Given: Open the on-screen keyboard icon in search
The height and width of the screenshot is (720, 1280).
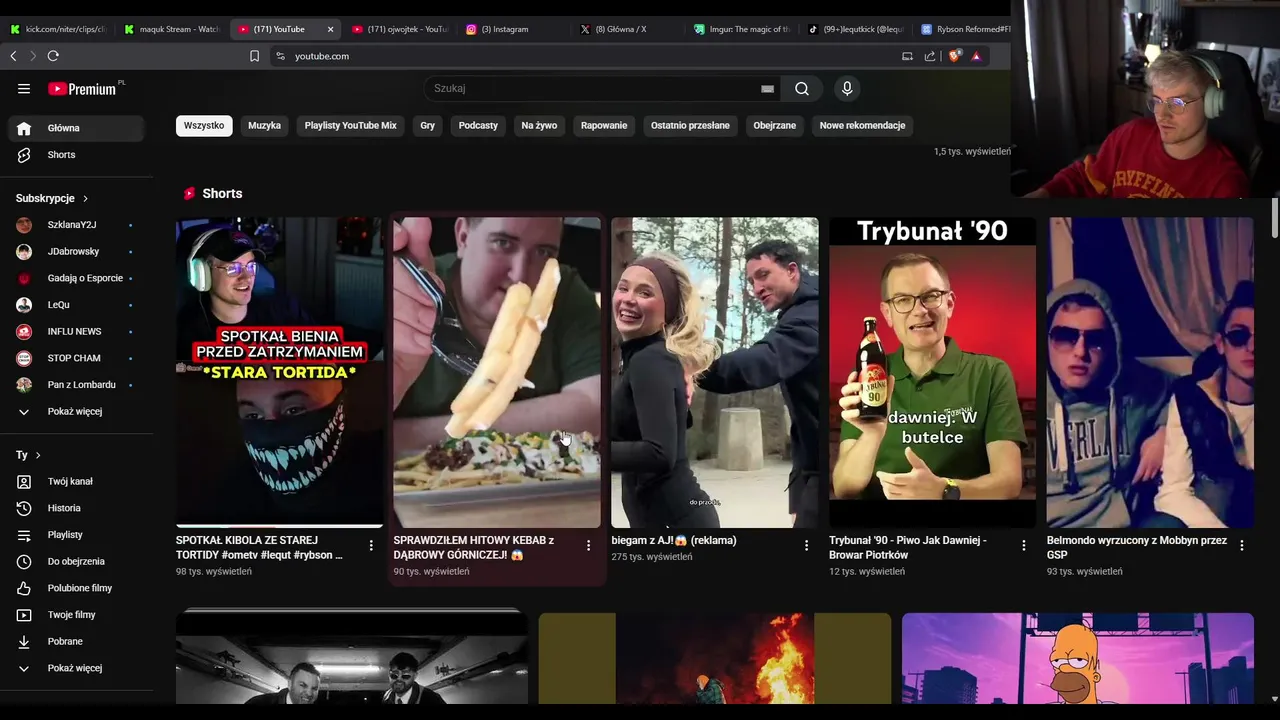Looking at the screenshot, I should pos(767,89).
